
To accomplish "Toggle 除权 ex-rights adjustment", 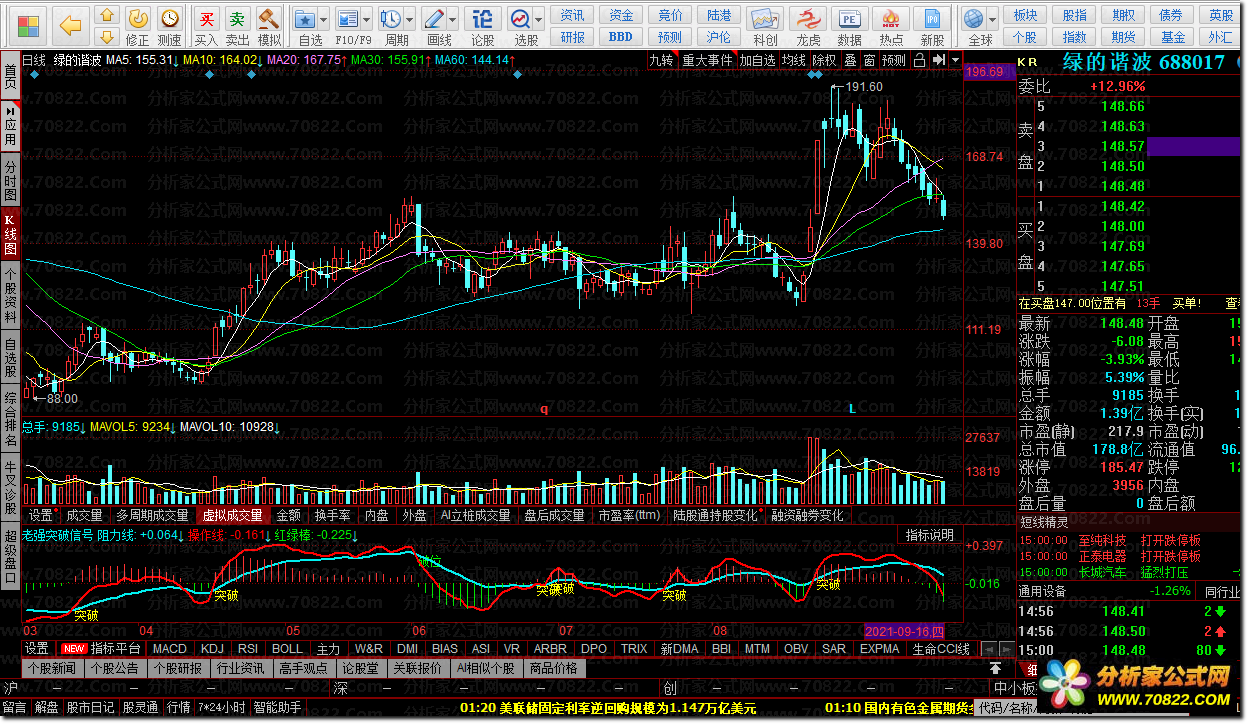I will pyautogui.click(x=824, y=60).
